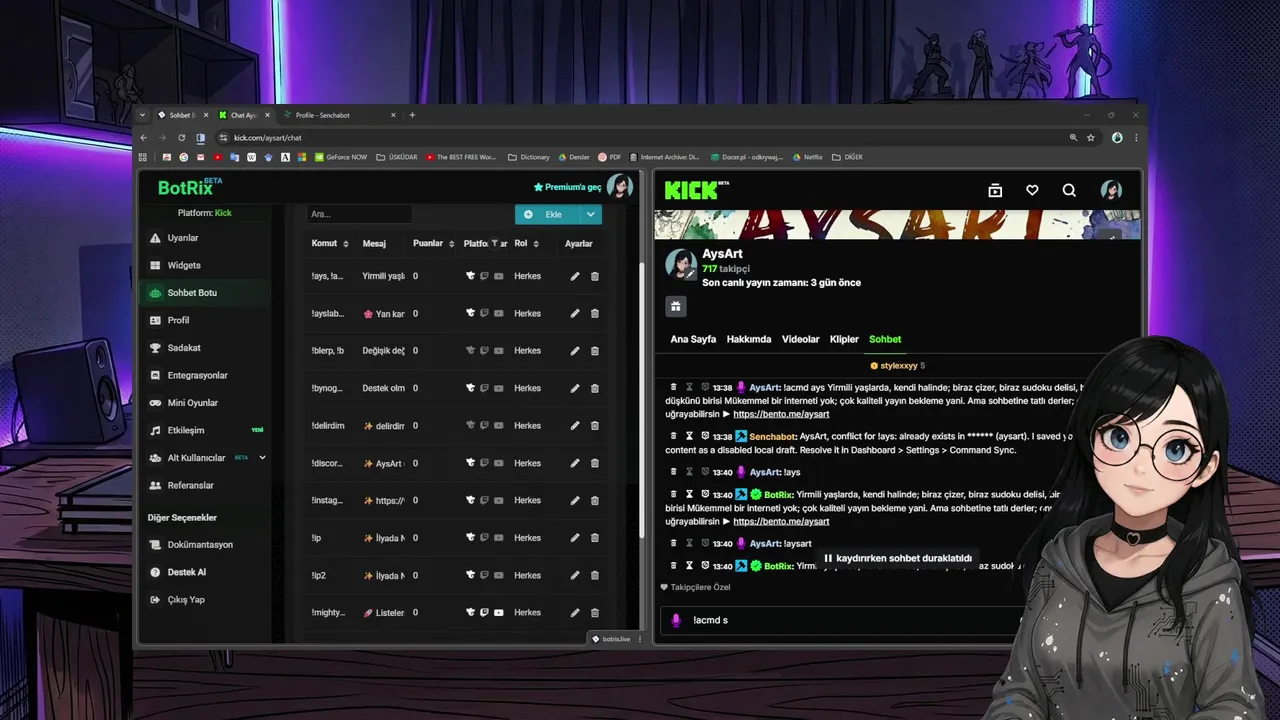The height and width of the screenshot is (720, 1280).
Task: Toggle Twitch platform for !ayslab command
Action: coord(484,313)
